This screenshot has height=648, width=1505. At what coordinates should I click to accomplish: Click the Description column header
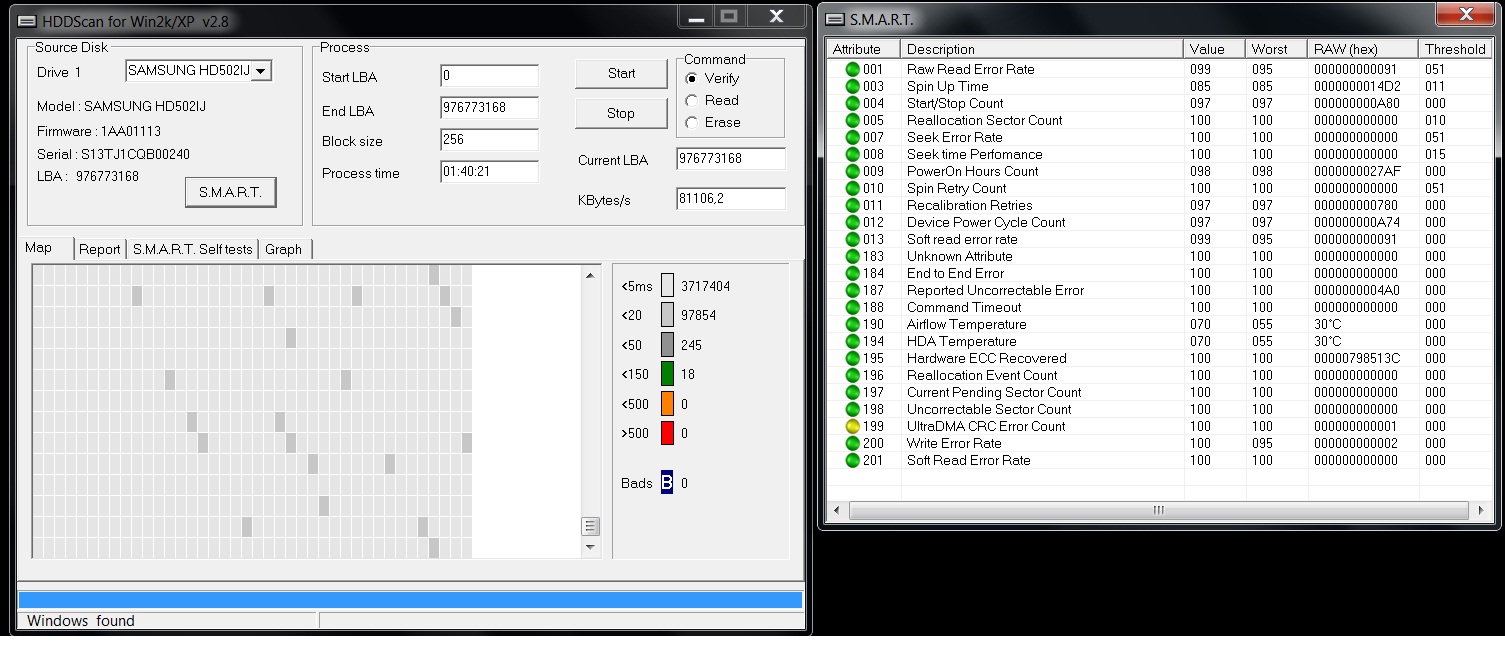tap(1041, 49)
